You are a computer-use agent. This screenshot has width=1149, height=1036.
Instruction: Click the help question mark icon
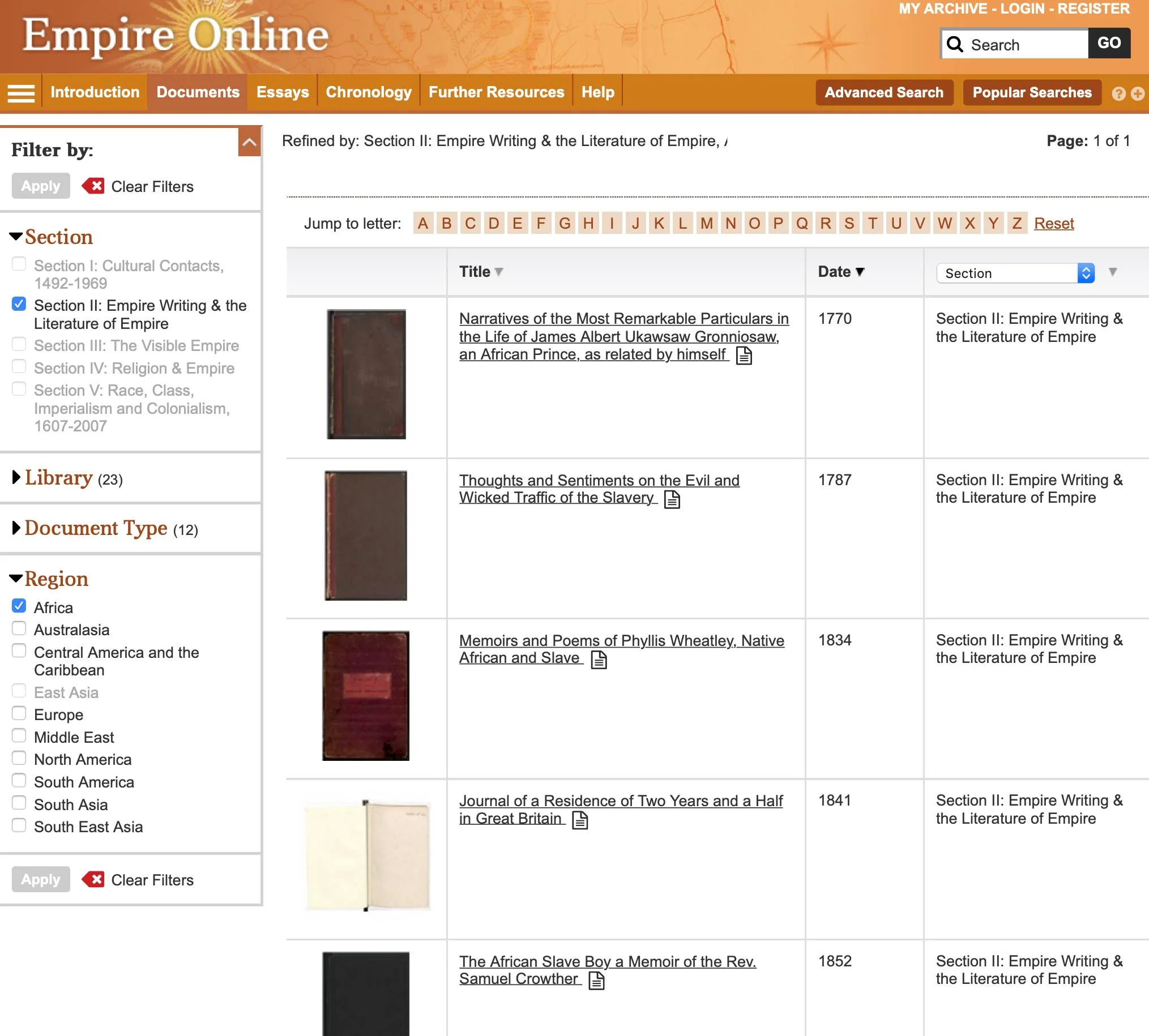pos(1118,93)
